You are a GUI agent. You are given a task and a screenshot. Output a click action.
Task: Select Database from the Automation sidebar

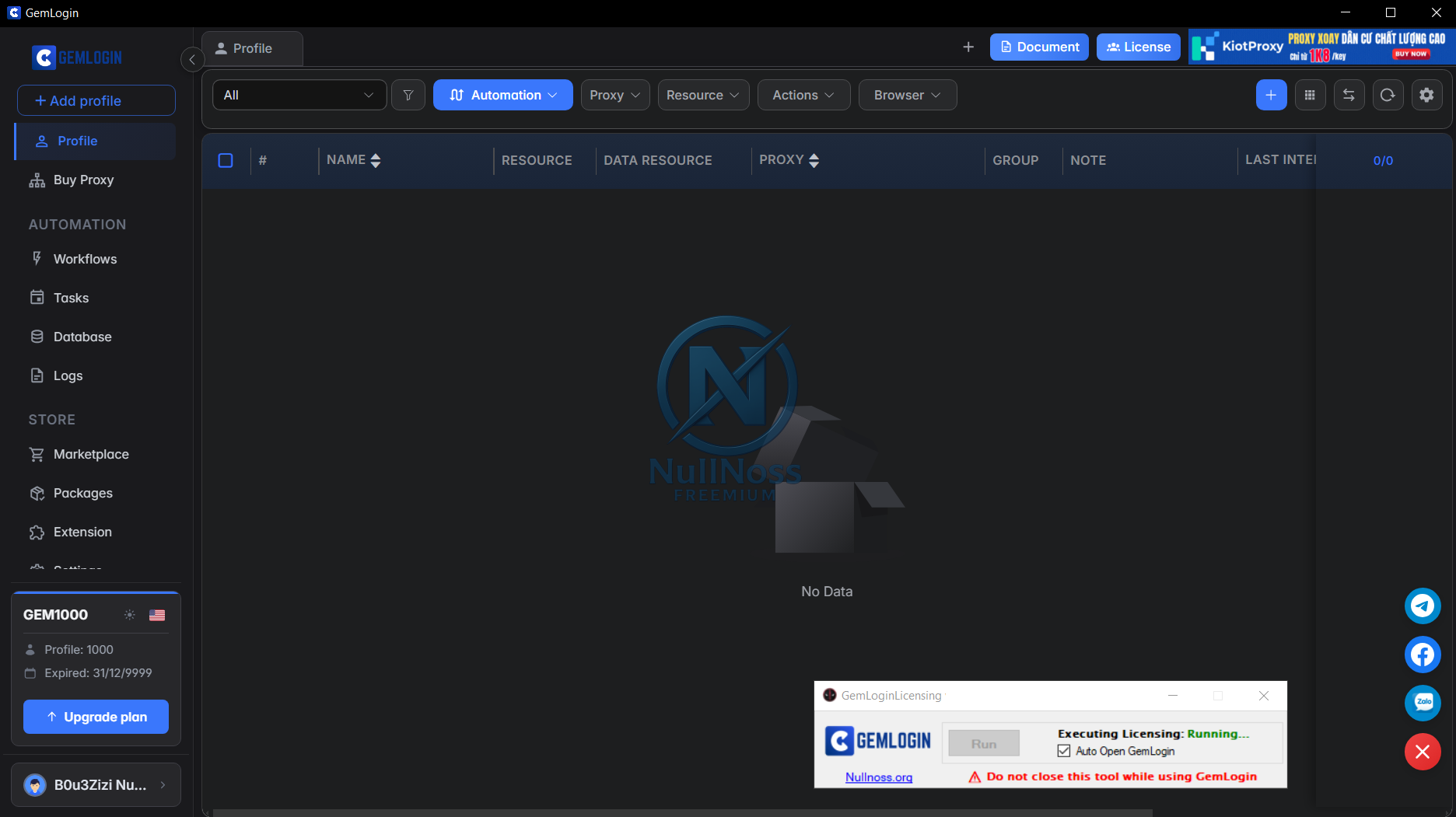tap(81, 337)
